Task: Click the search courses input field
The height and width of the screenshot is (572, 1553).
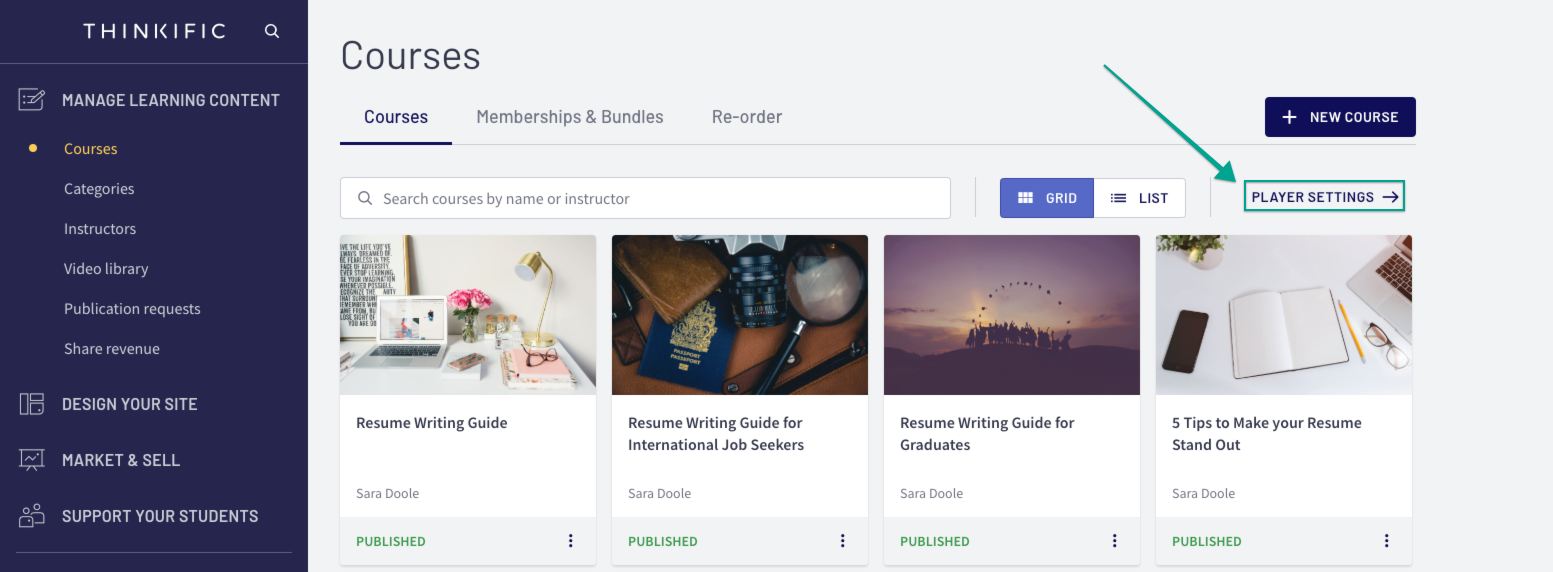Action: click(645, 198)
